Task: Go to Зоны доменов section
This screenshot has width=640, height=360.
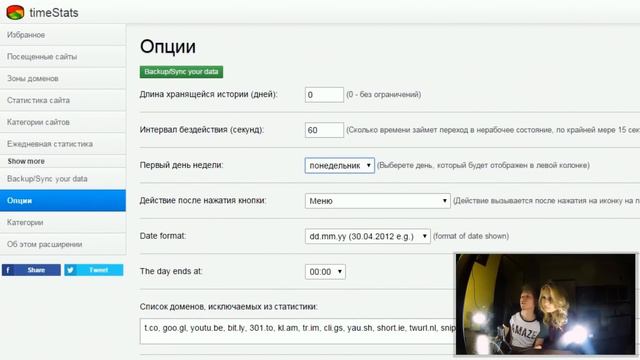Action: point(63,78)
